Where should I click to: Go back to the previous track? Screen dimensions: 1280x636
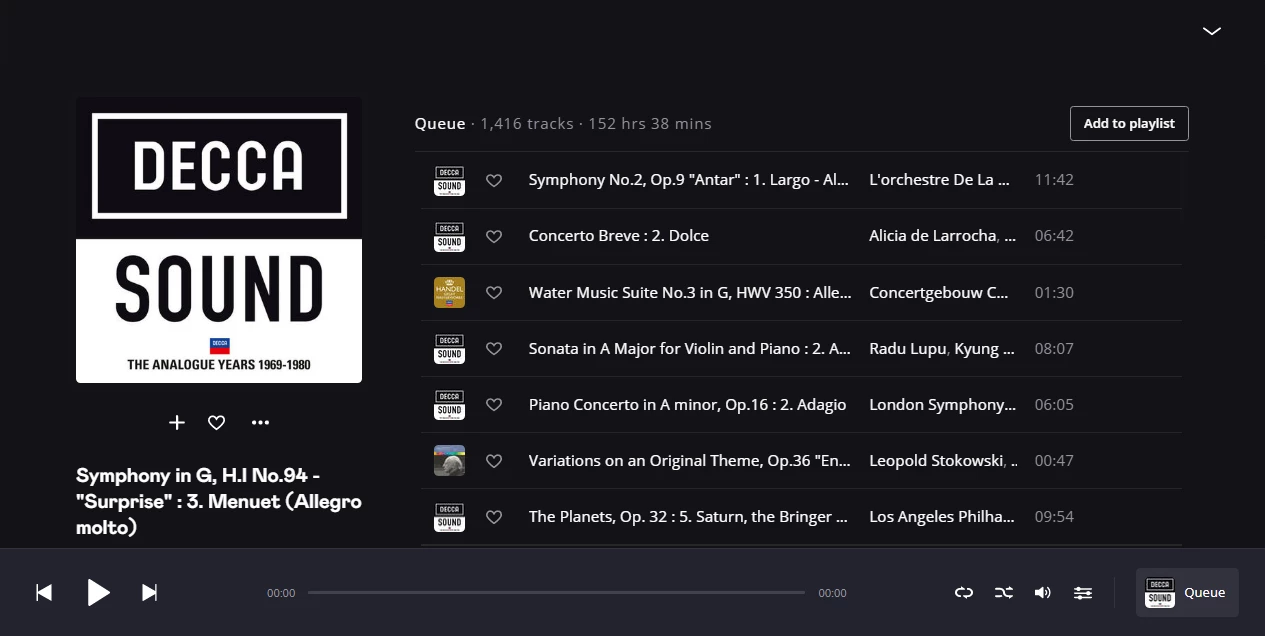tap(44, 593)
